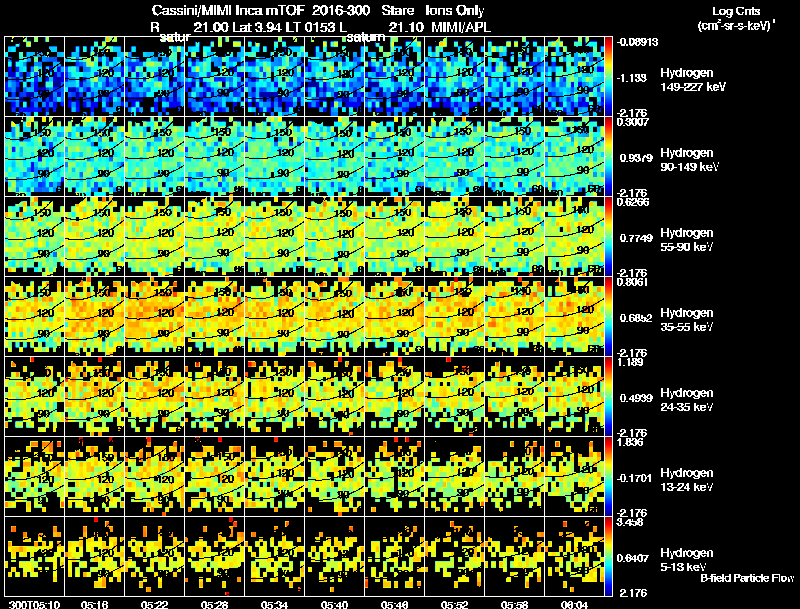The width and height of the screenshot is (800, 609).
Task: Click the 300T05:10 time axis label
Action: (x=34, y=604)
